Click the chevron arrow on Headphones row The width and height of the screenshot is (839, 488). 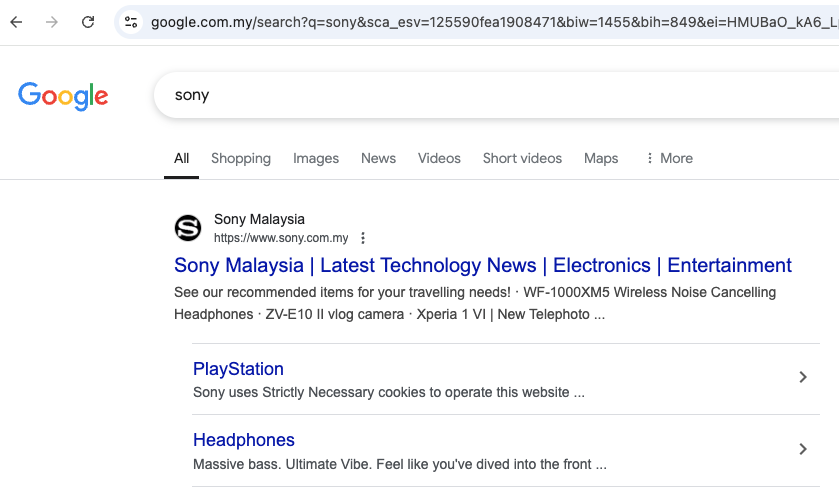click(x=803, y=449)
